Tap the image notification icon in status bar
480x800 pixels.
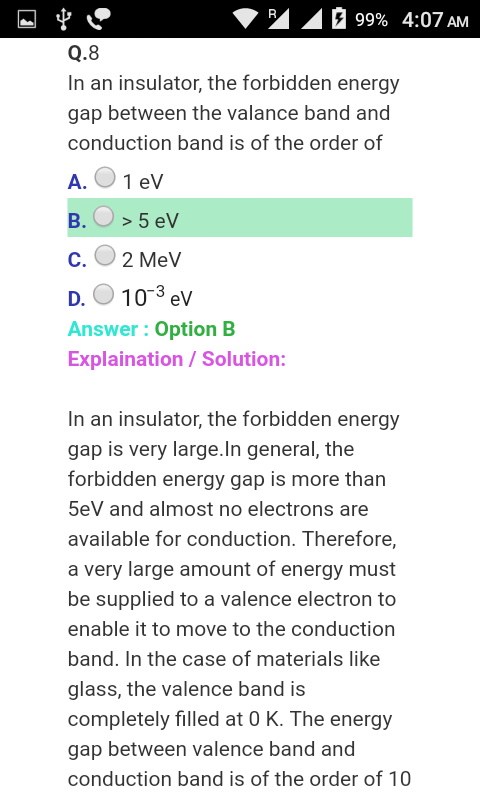(27, 20)
